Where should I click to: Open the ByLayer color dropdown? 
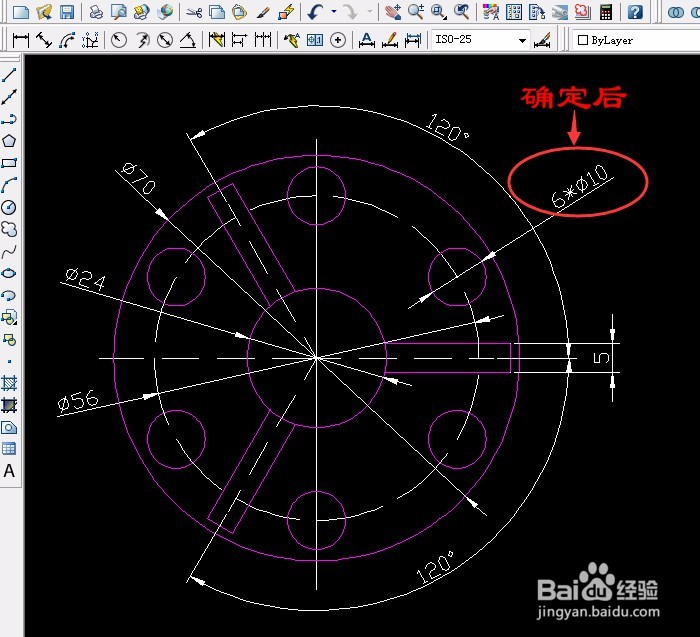tap(637, 40)
